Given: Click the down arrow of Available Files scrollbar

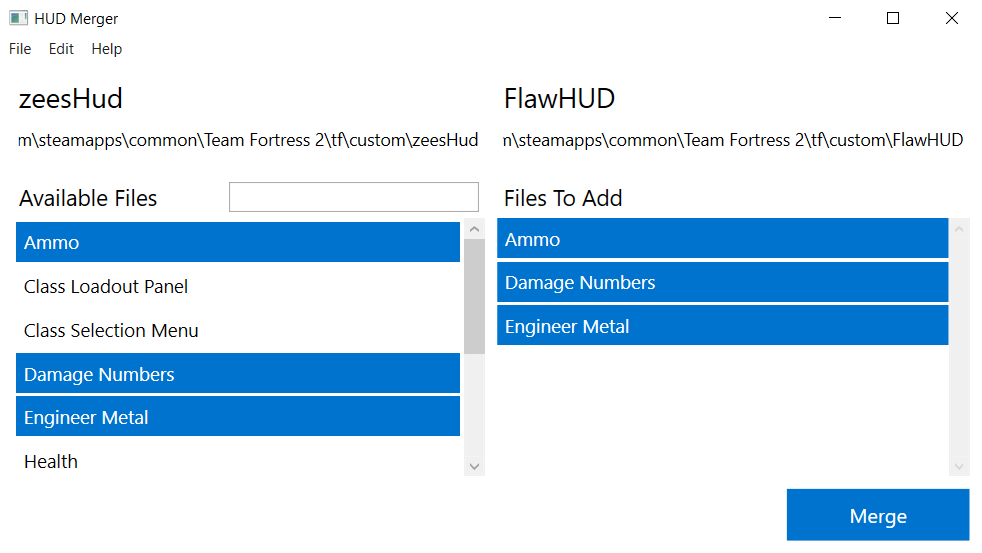Looking at the screenshot, I should click(474, 467).
